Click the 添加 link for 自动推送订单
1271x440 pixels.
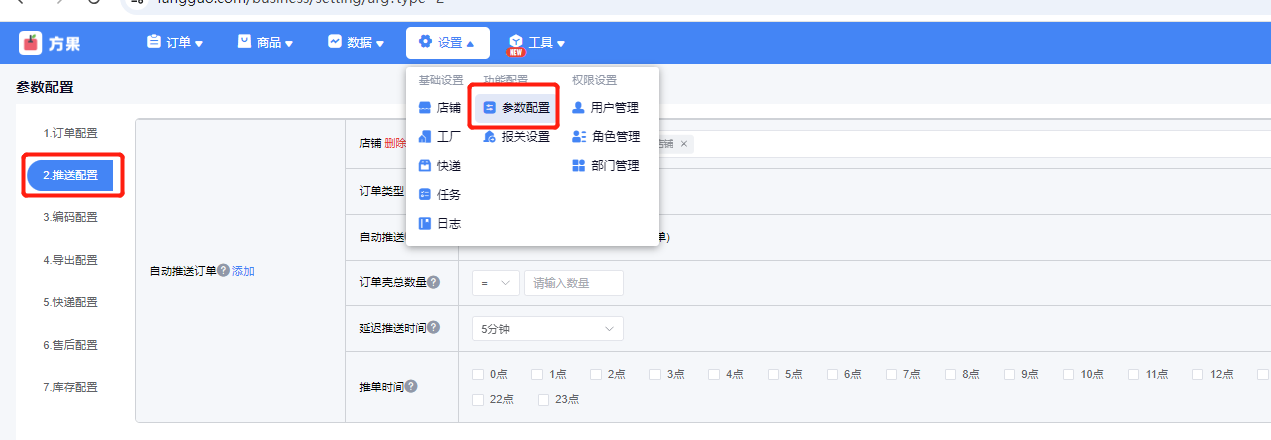pyautogui.click(x=244, y=271)
